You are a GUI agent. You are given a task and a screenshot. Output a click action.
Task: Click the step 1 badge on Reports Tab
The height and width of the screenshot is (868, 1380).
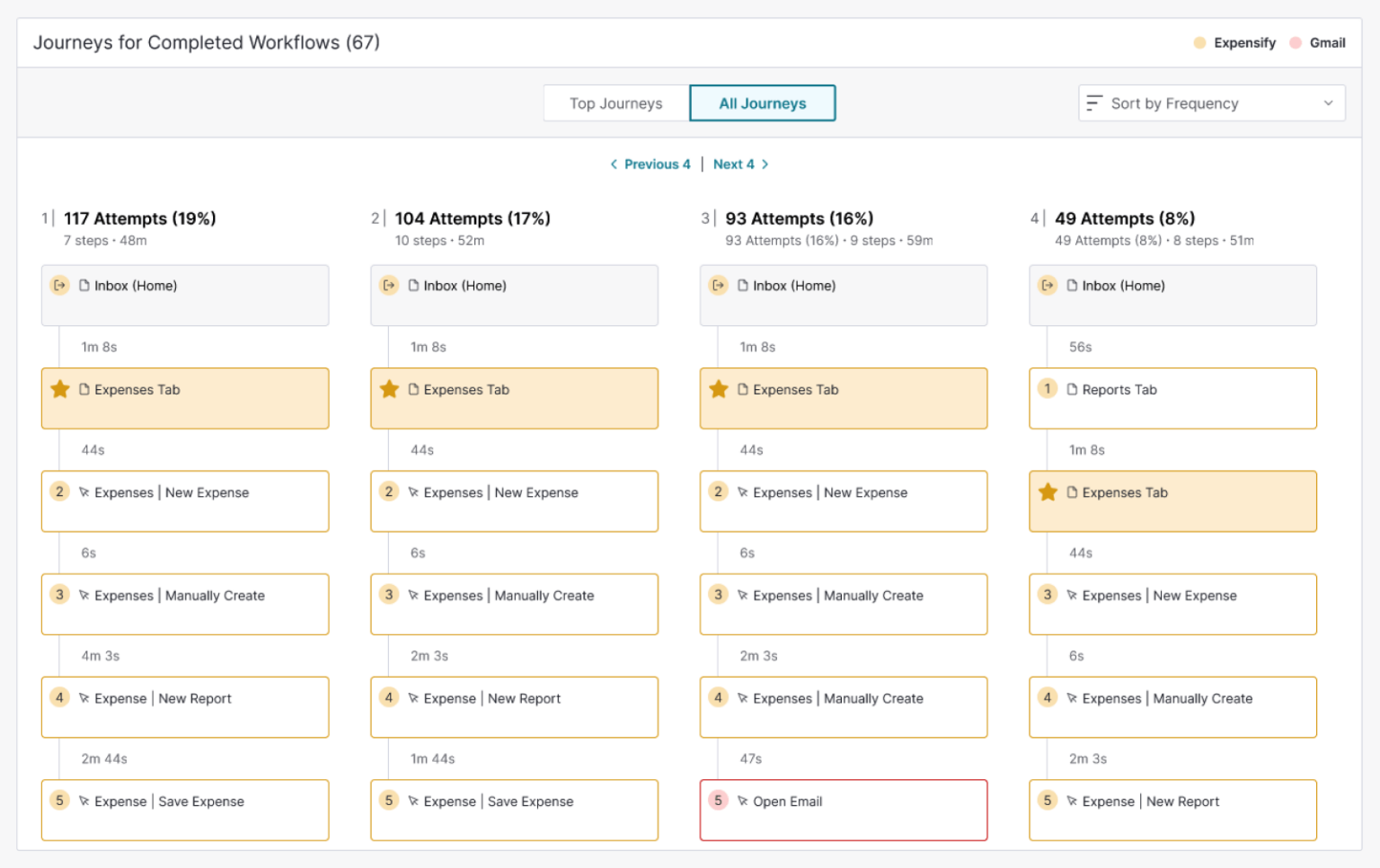pos(1048,389)
